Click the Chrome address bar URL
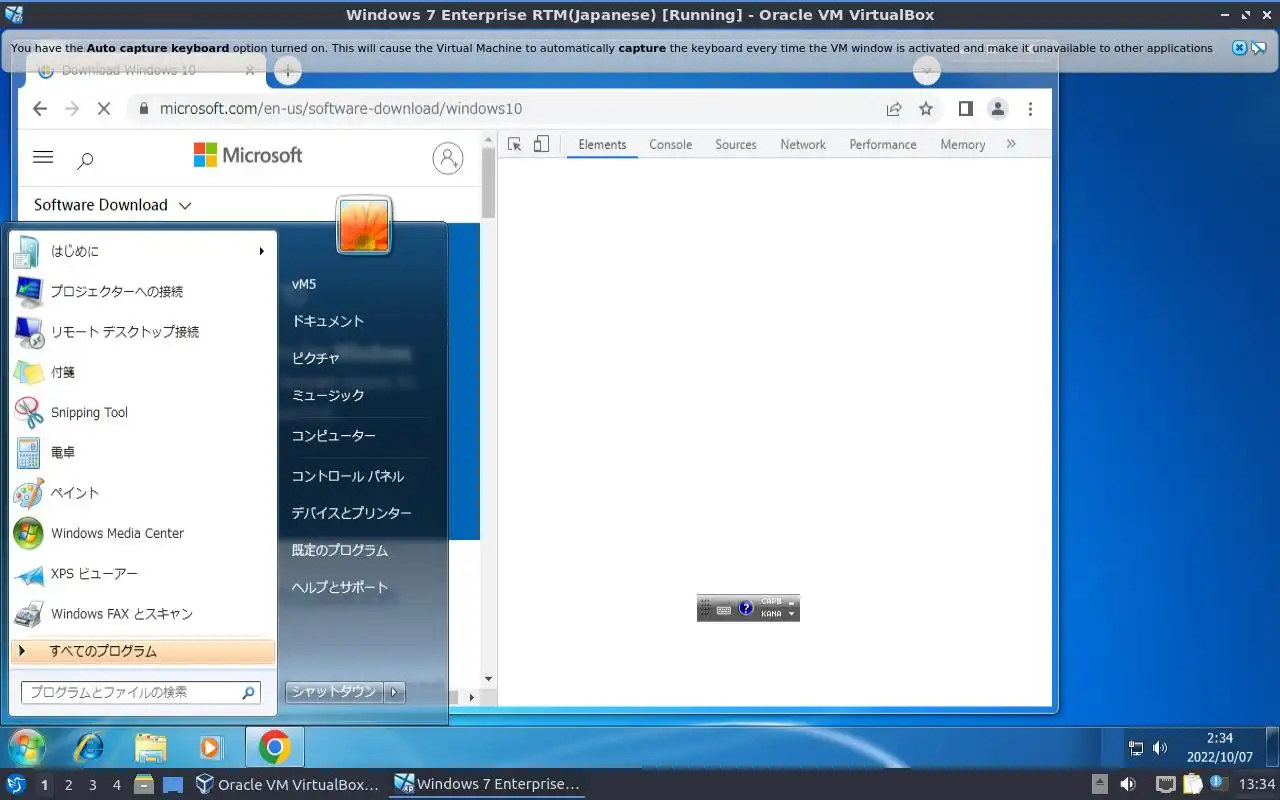This screenshot has width=1280, height=800. click(x=341, y=109)
